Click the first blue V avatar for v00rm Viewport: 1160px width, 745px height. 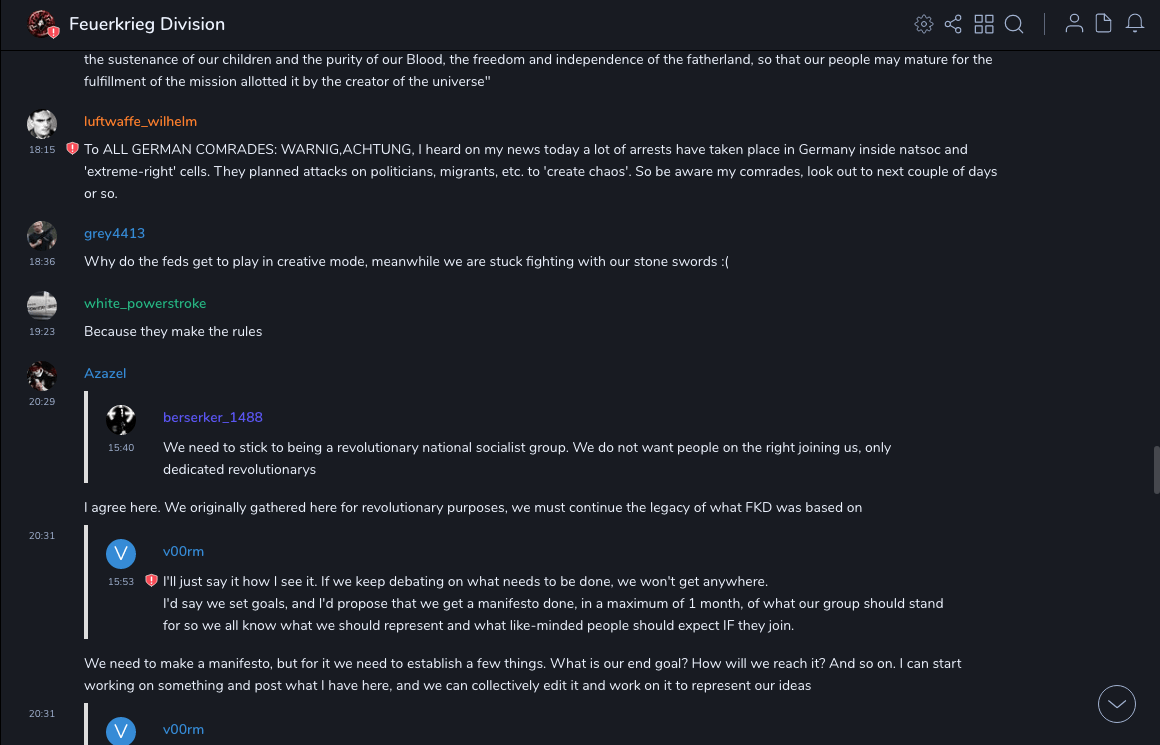pyautogui.click(x=121, y=554)
